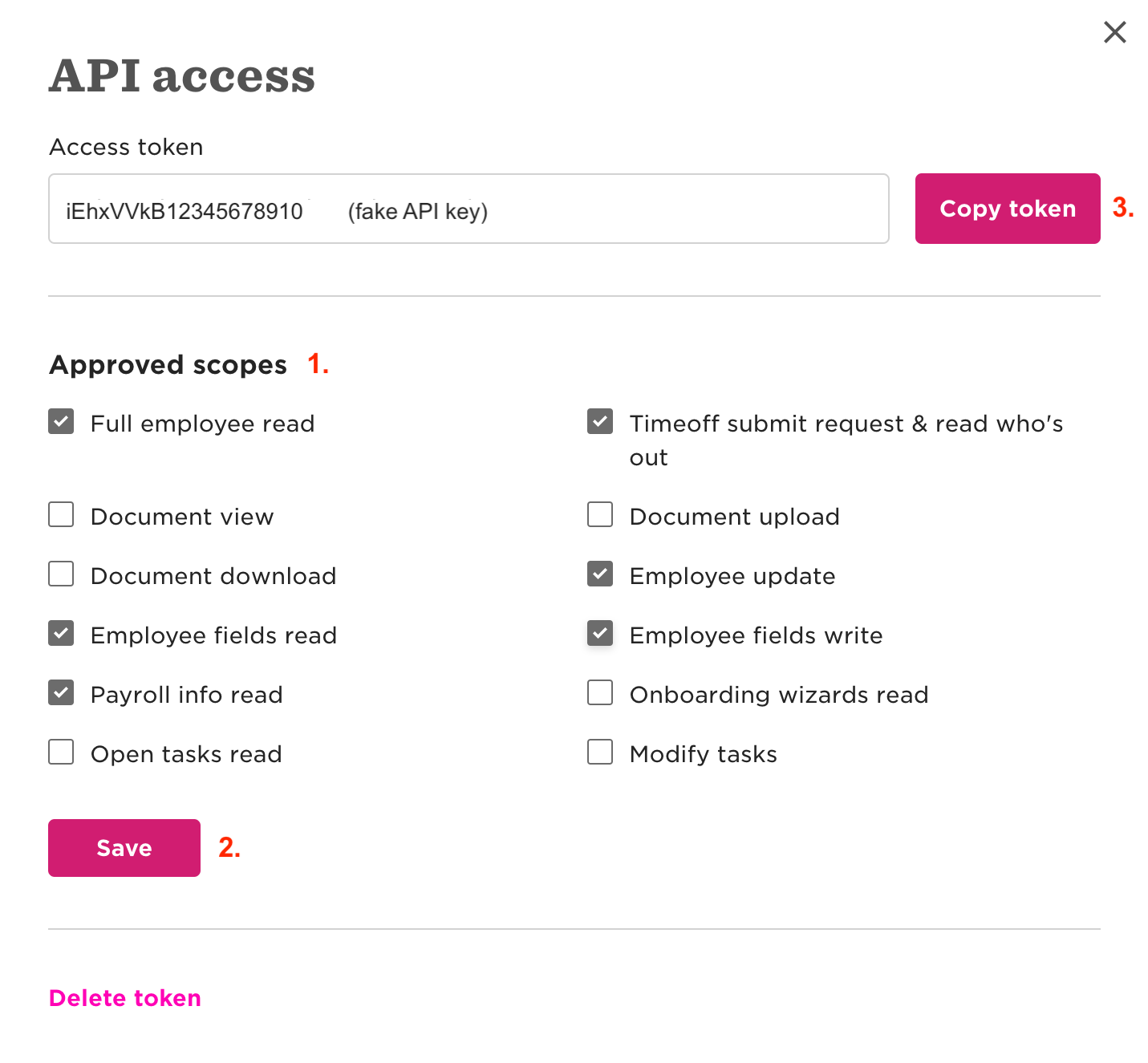
Task: Click the Employee update label text
Action: [732, 576]
